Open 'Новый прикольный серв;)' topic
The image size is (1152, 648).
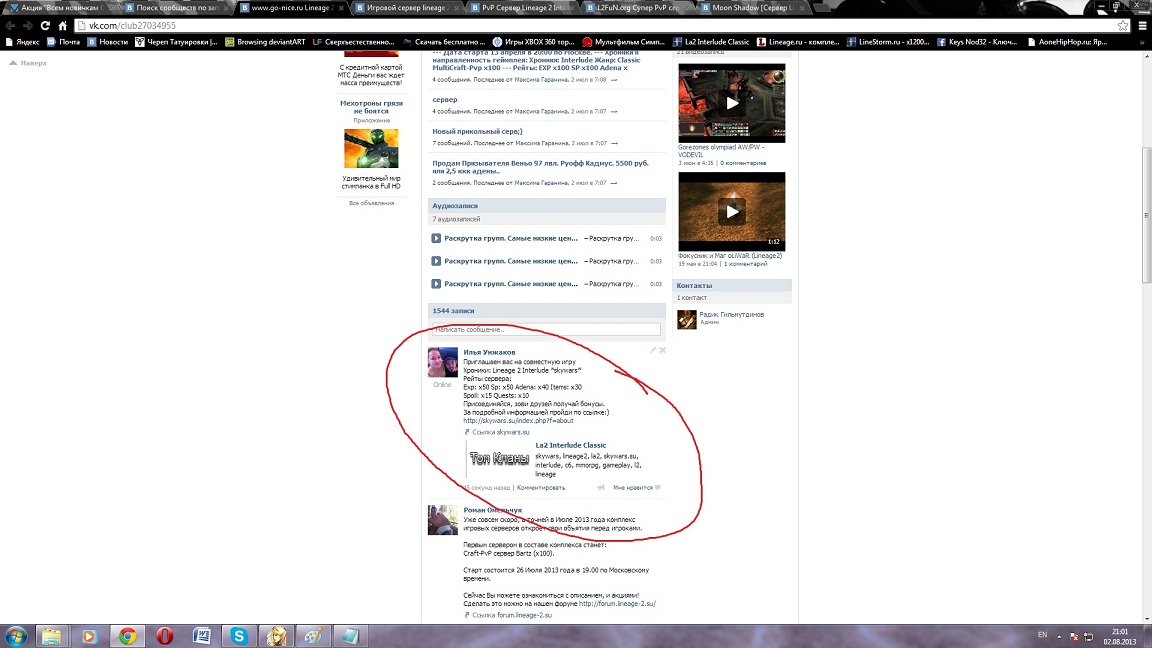click(477, 132)
